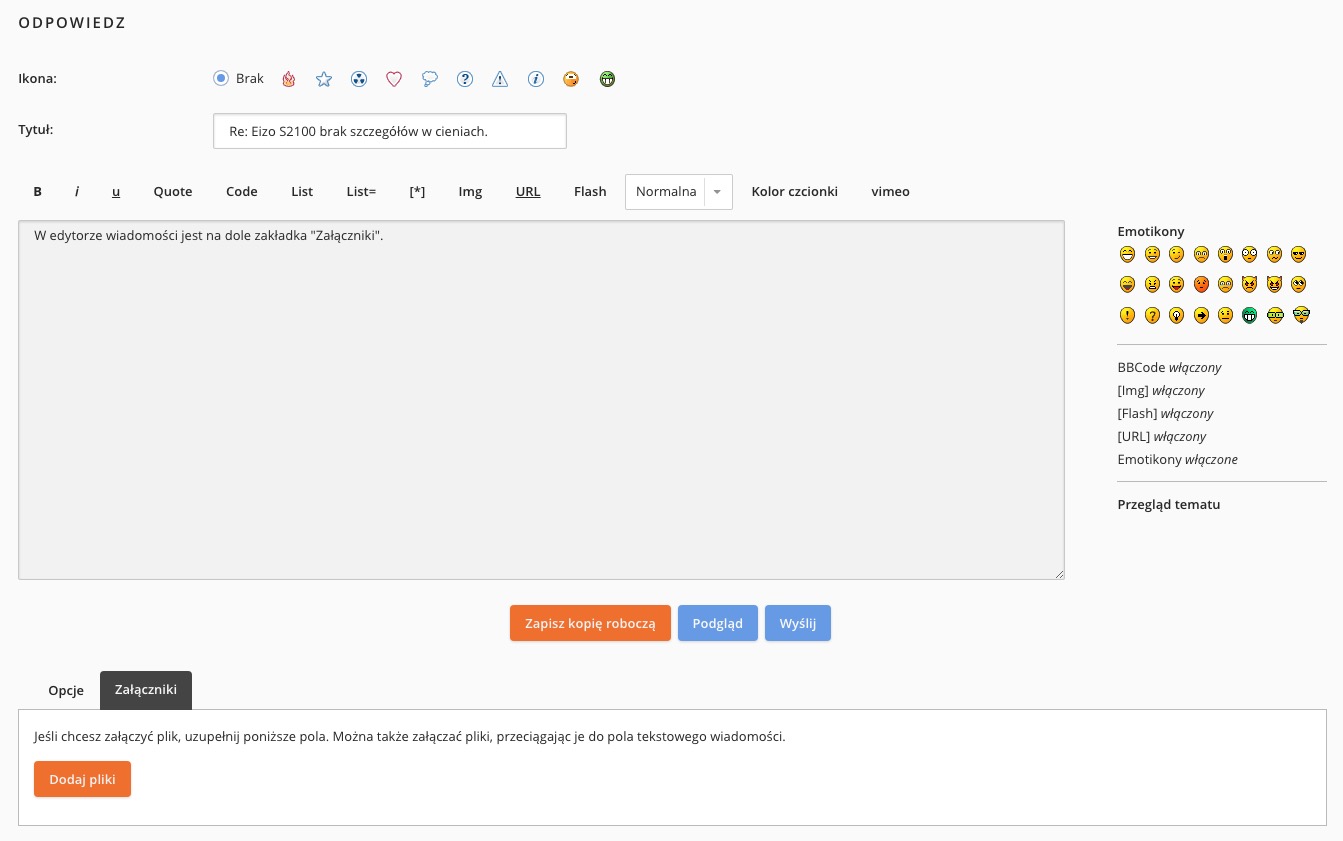The width and height of the screenshot is (1343, 841).
Task: Insert the lightbulb idea emoticon
Action: (x=1176, y=315)
